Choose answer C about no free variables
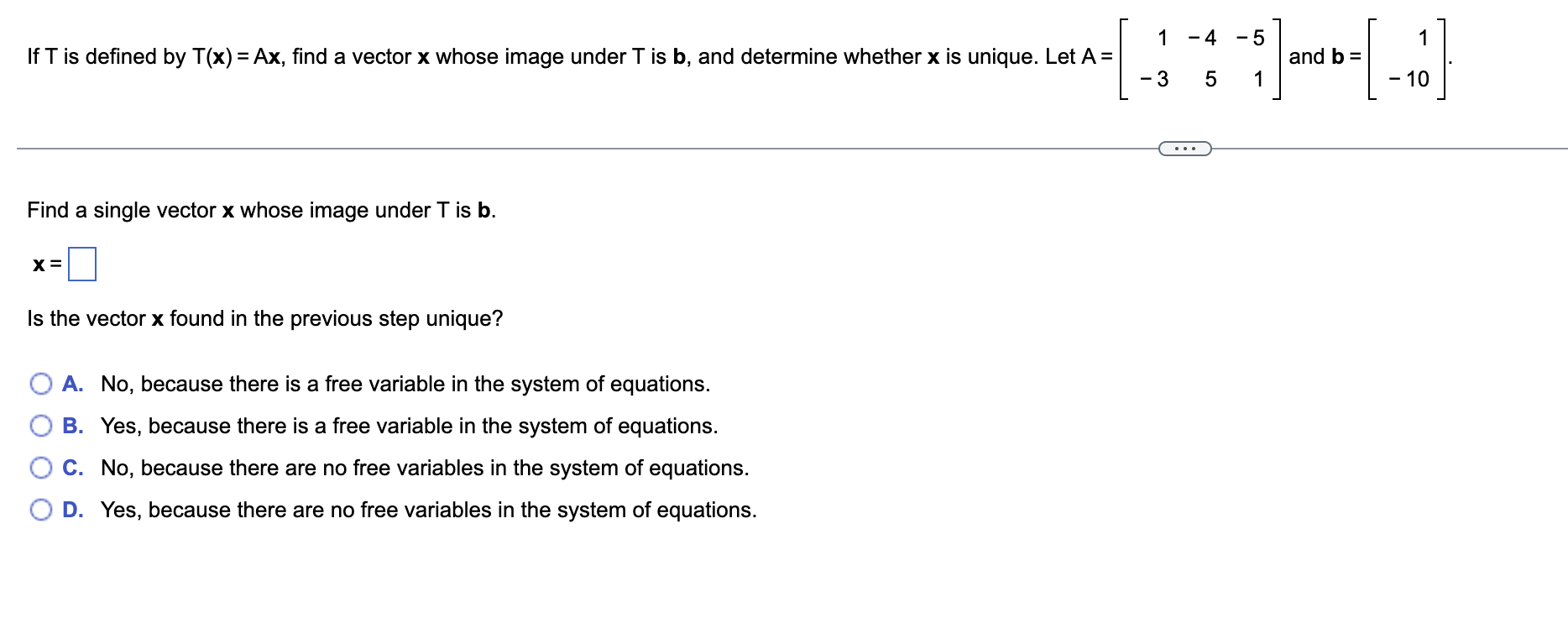 40,468
